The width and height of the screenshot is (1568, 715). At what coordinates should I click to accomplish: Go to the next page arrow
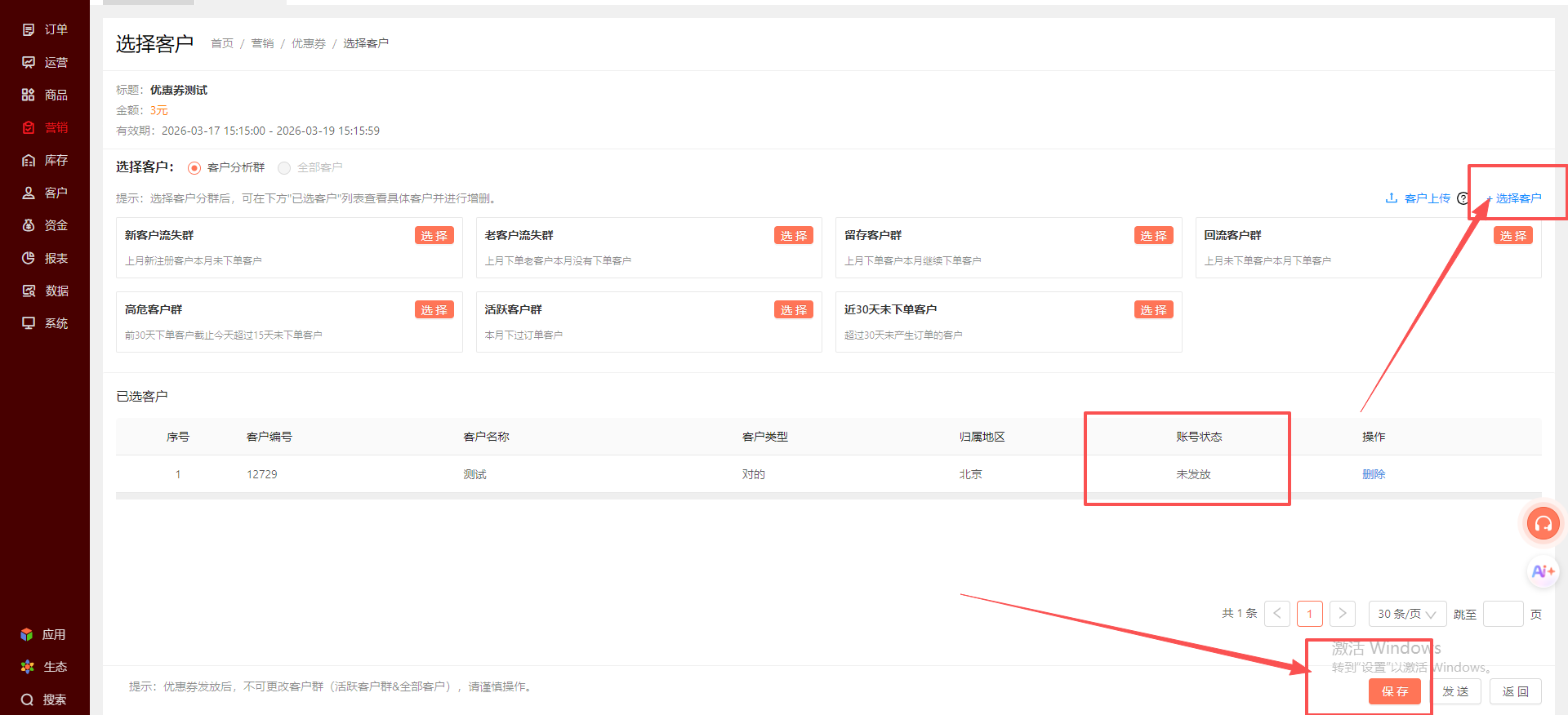pos(1343,614)
